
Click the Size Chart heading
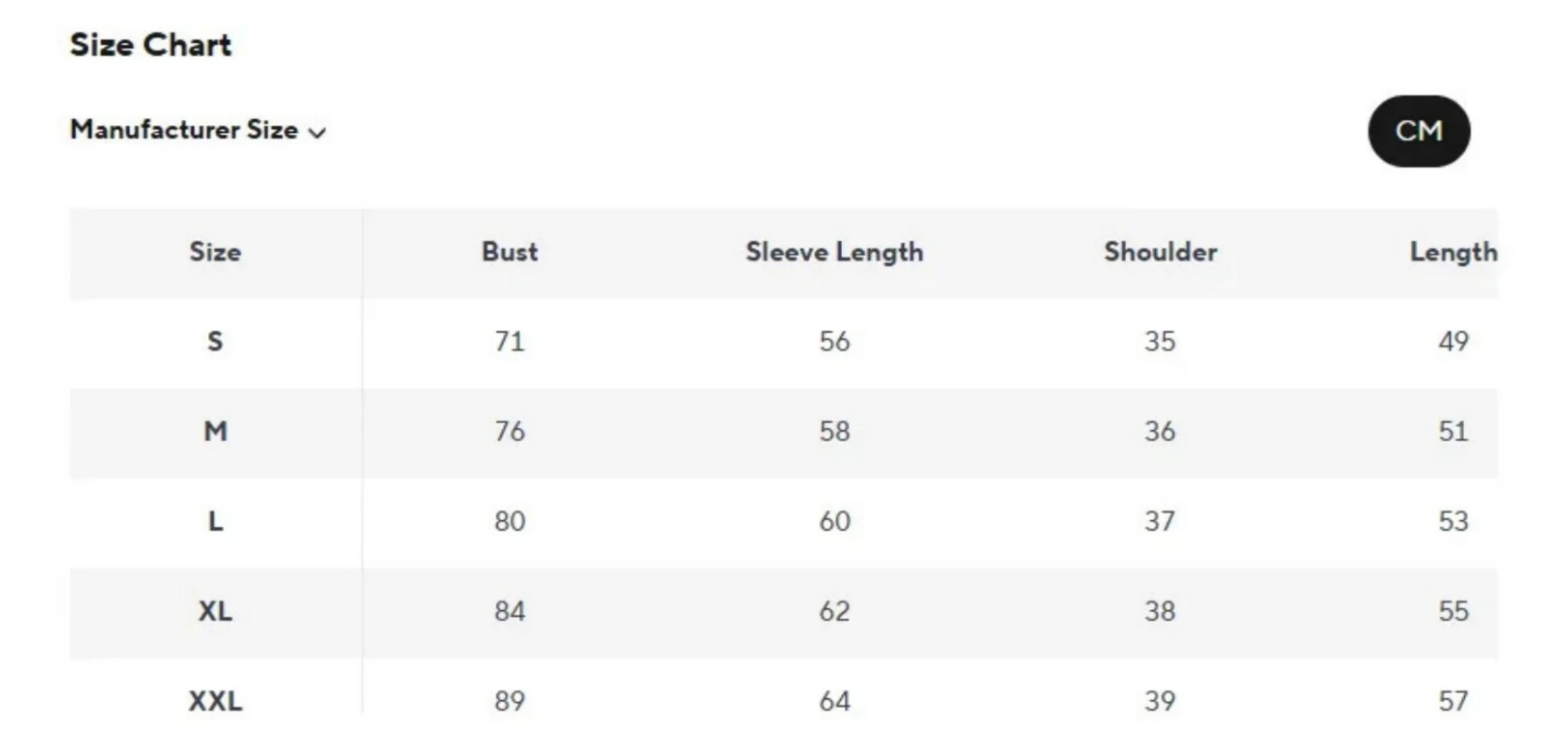tap(151, 45)
